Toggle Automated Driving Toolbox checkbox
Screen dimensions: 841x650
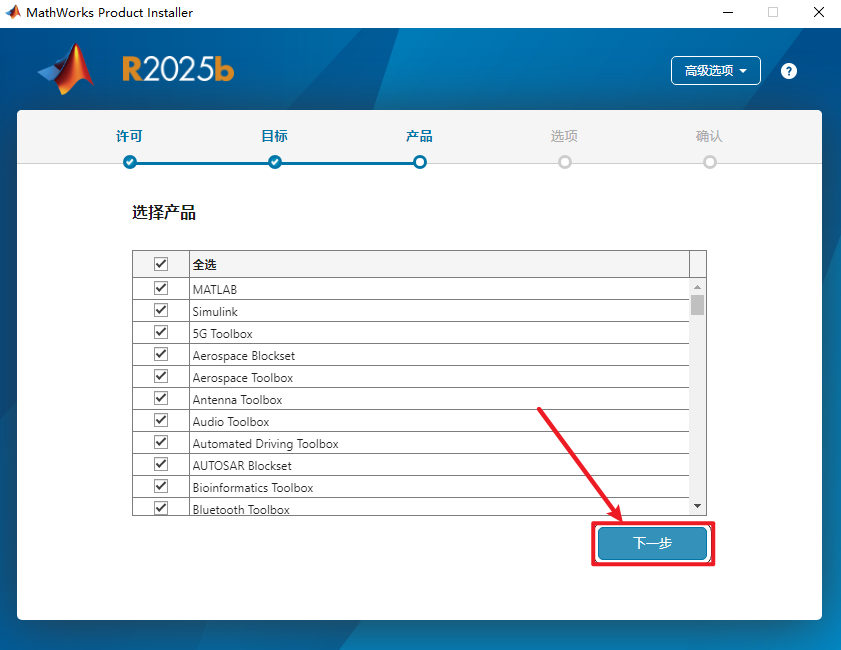[161, 442]
